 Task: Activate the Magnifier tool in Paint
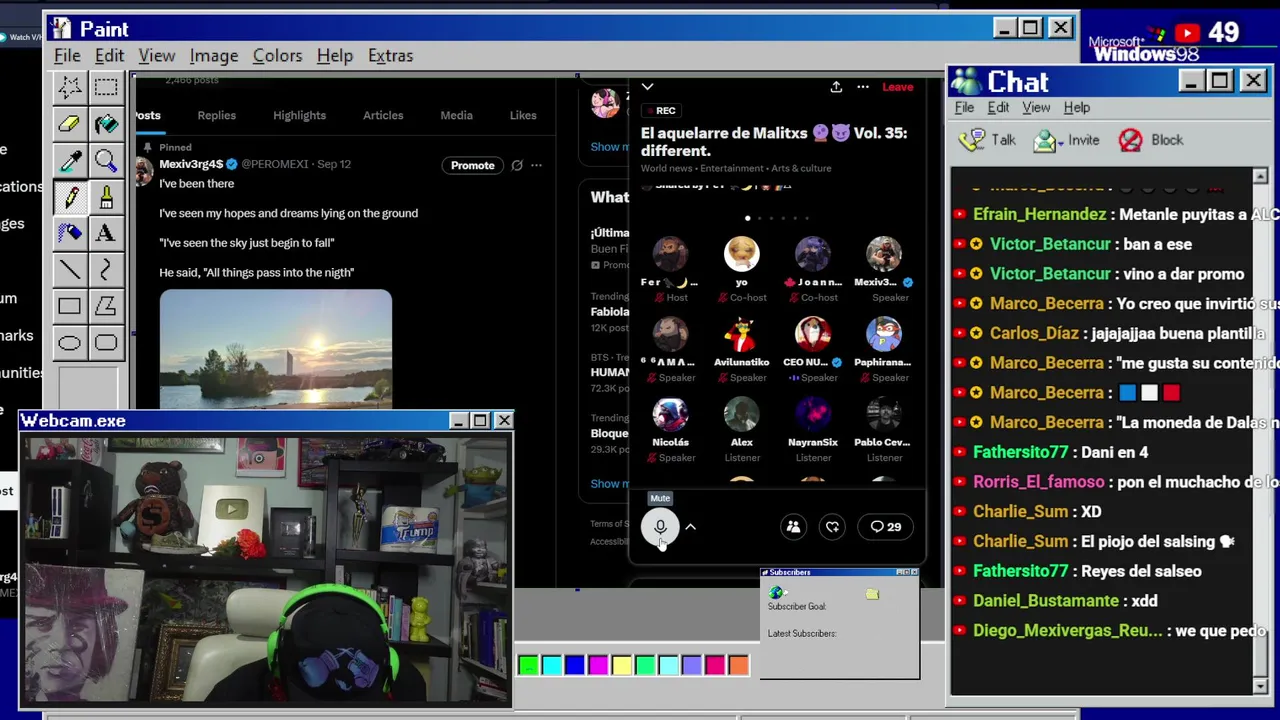(x=105, y=161)
